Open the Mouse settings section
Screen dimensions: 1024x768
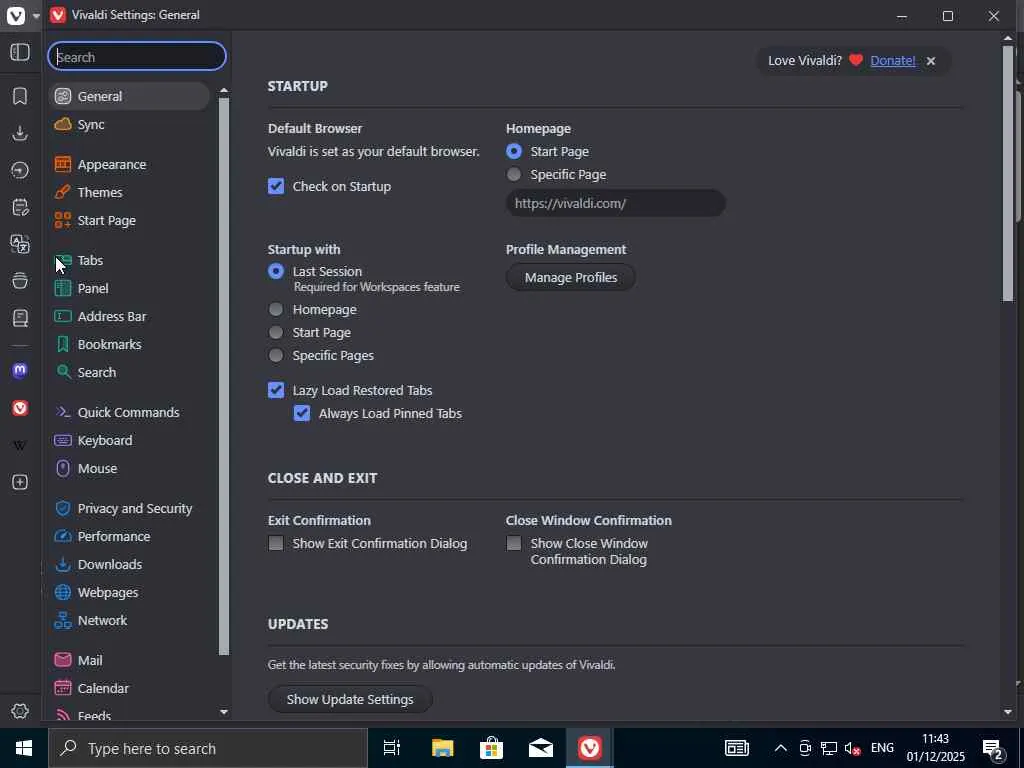tap(129, 468)
